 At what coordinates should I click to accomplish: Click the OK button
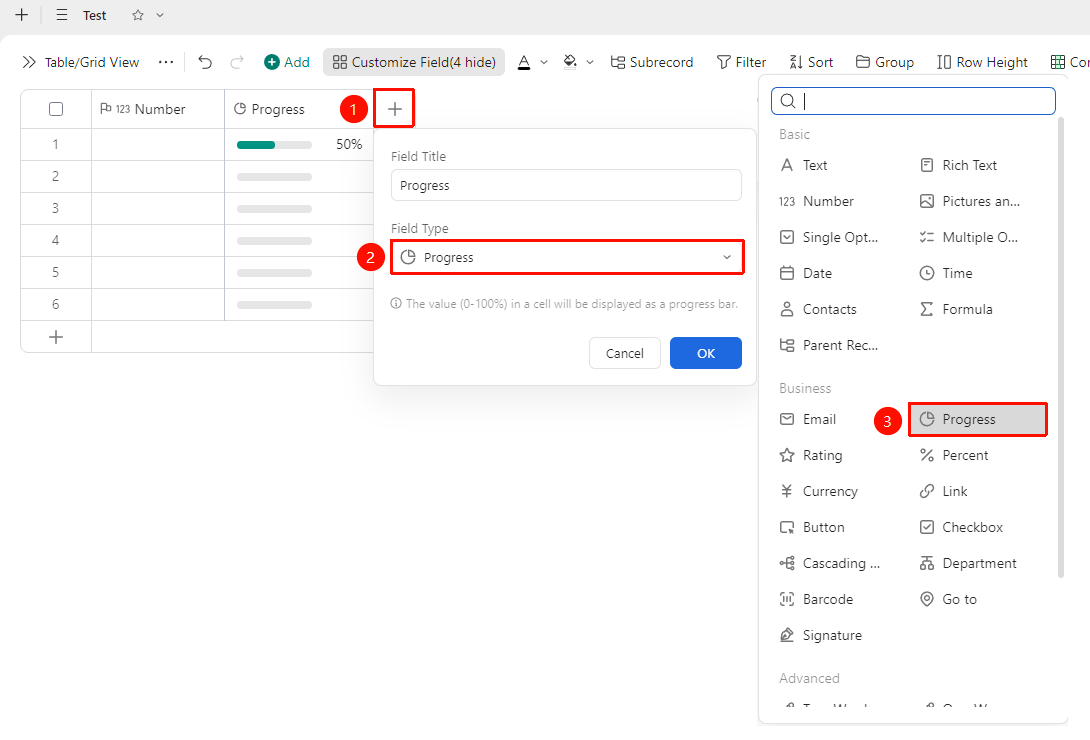click(x=706, y=353)
